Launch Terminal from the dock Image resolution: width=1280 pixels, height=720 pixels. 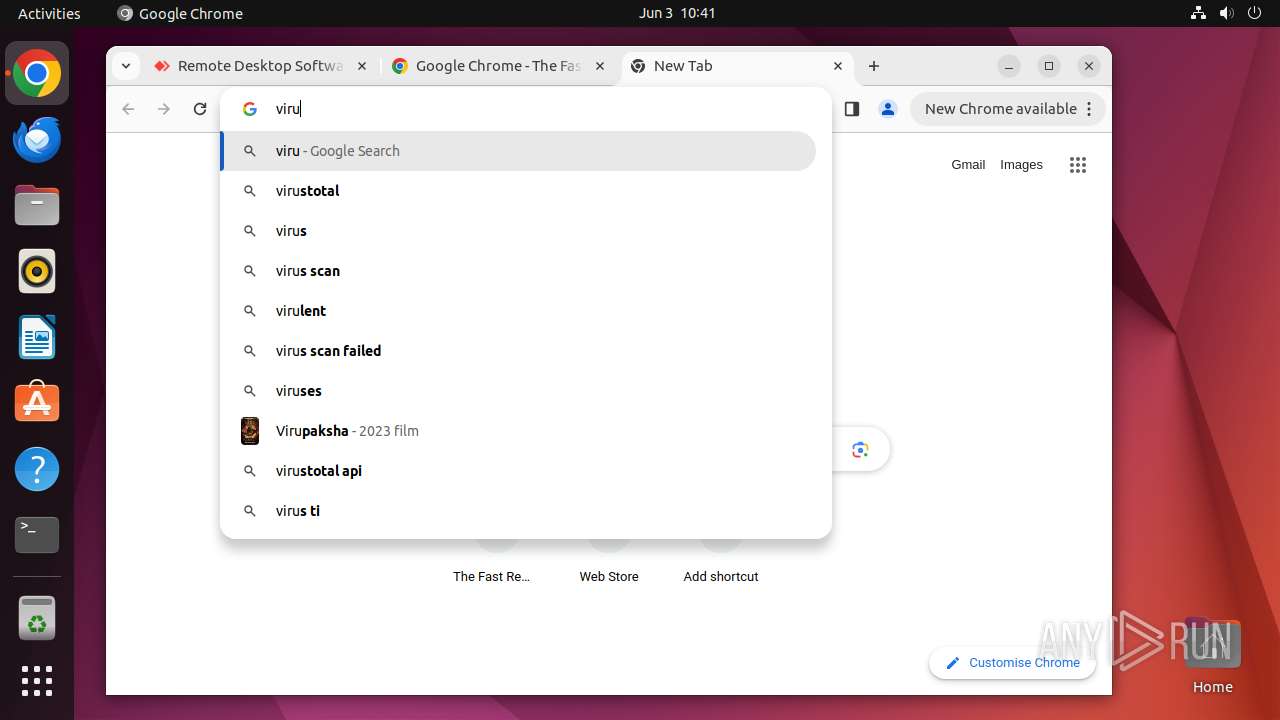point(37,535)
